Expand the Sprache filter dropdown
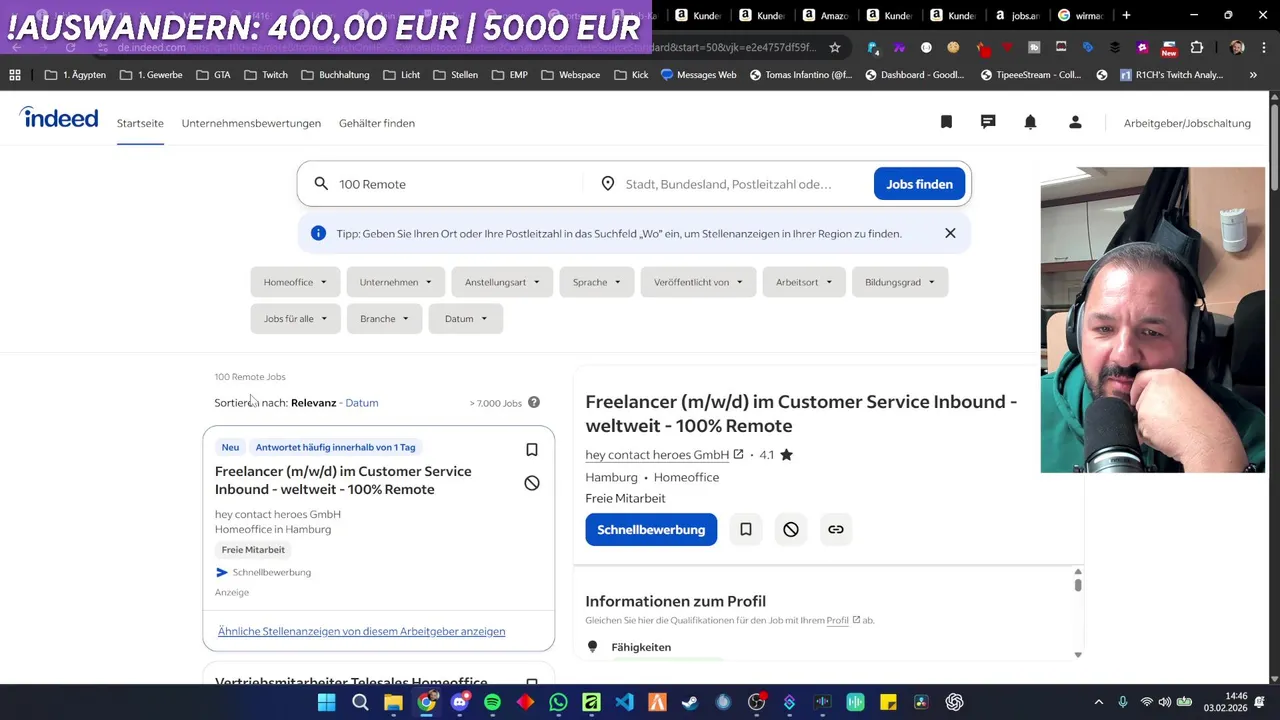This screenshot has height=720, width=1280. coord(597,282)
